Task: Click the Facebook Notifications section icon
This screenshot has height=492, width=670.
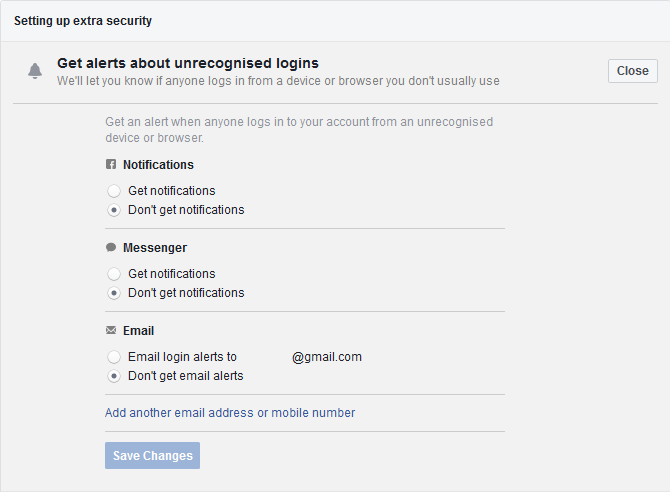Action: tap(111, 165)
